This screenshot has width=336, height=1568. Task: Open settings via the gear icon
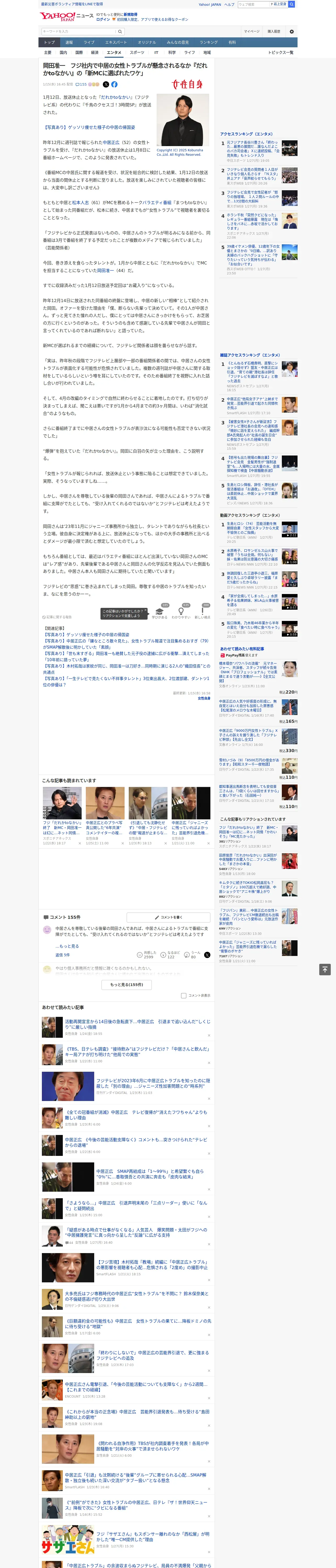tap(292, 32)
